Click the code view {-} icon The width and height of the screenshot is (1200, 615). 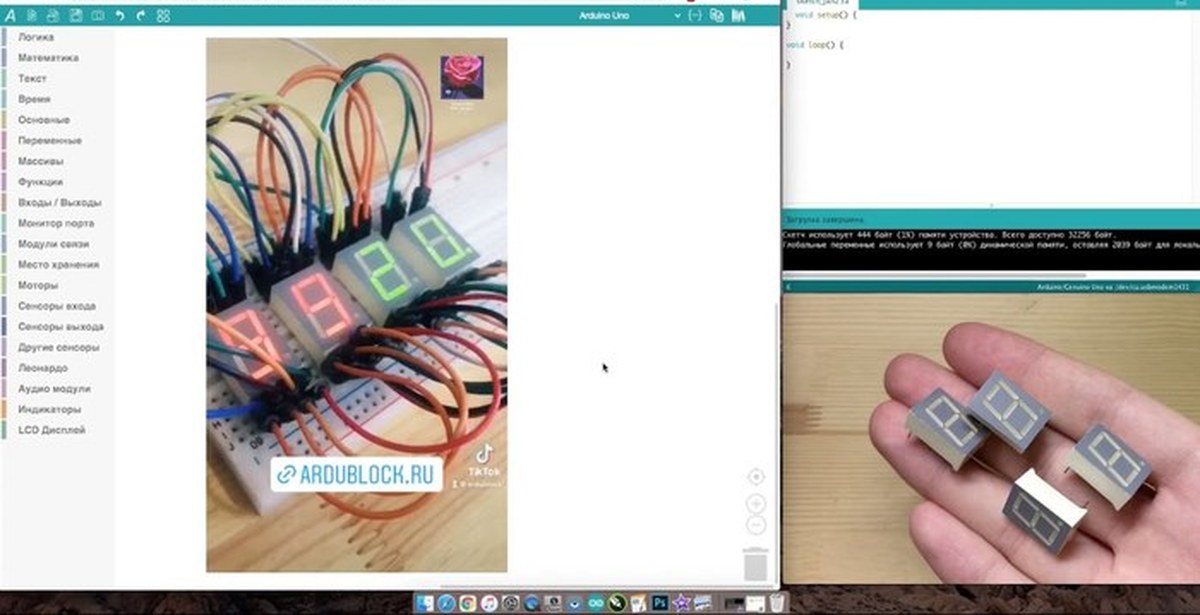(x=696, y=16)
